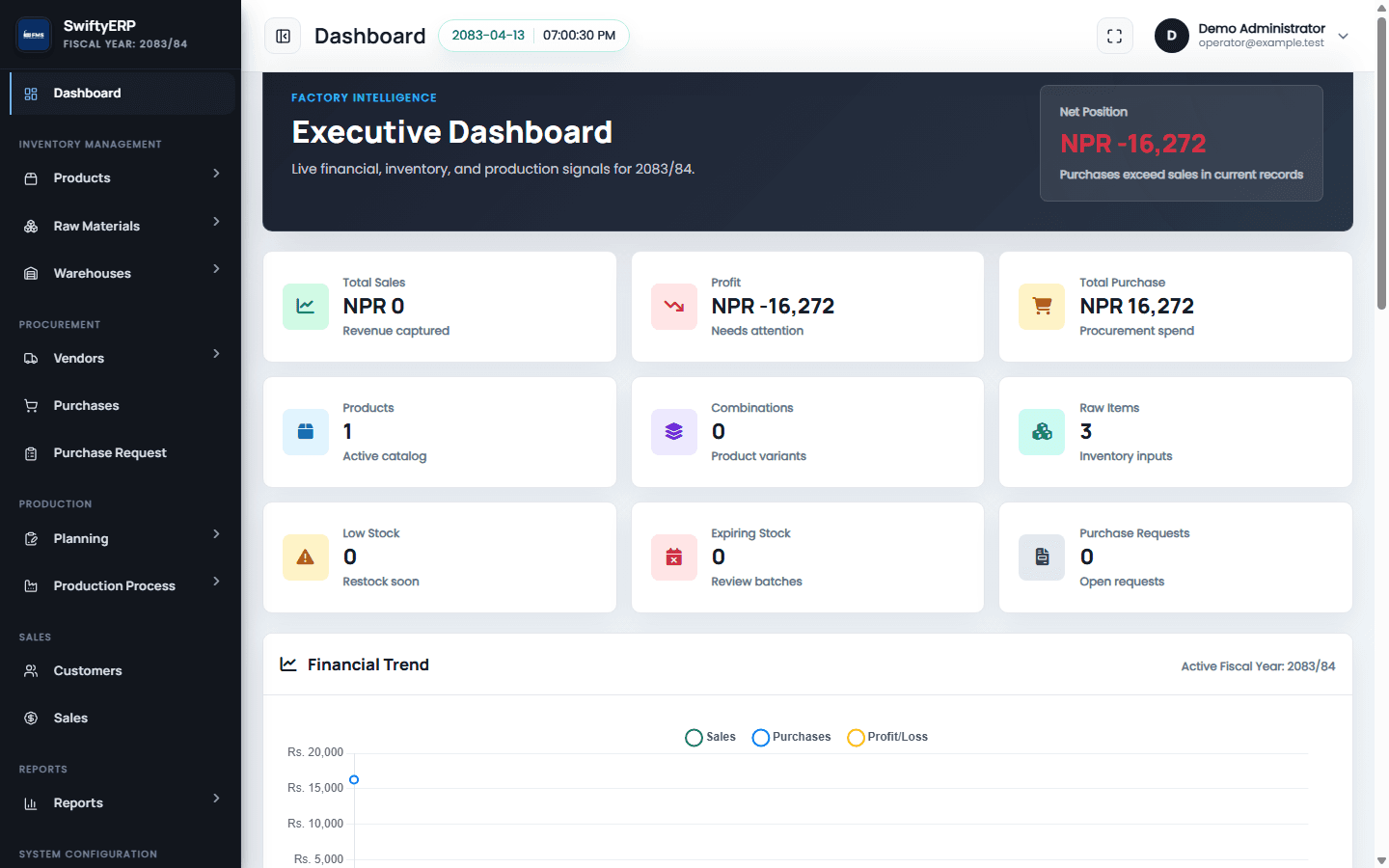Click the Products card blue box icon
This screenshot has height=868, width=1389.
pyautogui.click(x=306, y=432)
